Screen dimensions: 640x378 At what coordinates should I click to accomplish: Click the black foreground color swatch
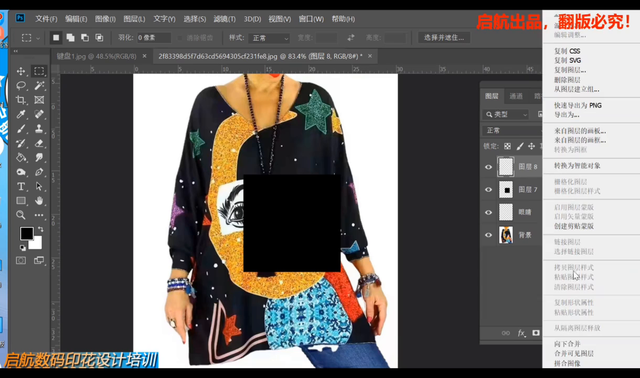[27, 233]
